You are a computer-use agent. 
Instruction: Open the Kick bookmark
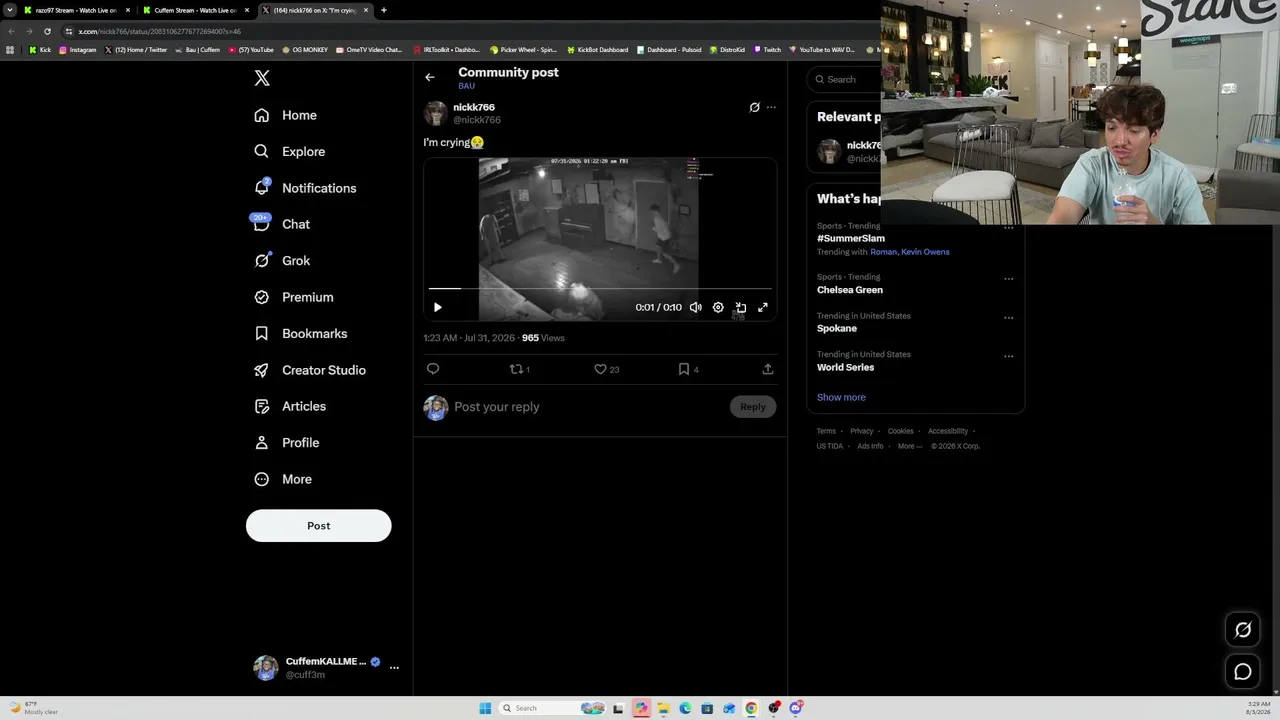[x=40, y=50]
